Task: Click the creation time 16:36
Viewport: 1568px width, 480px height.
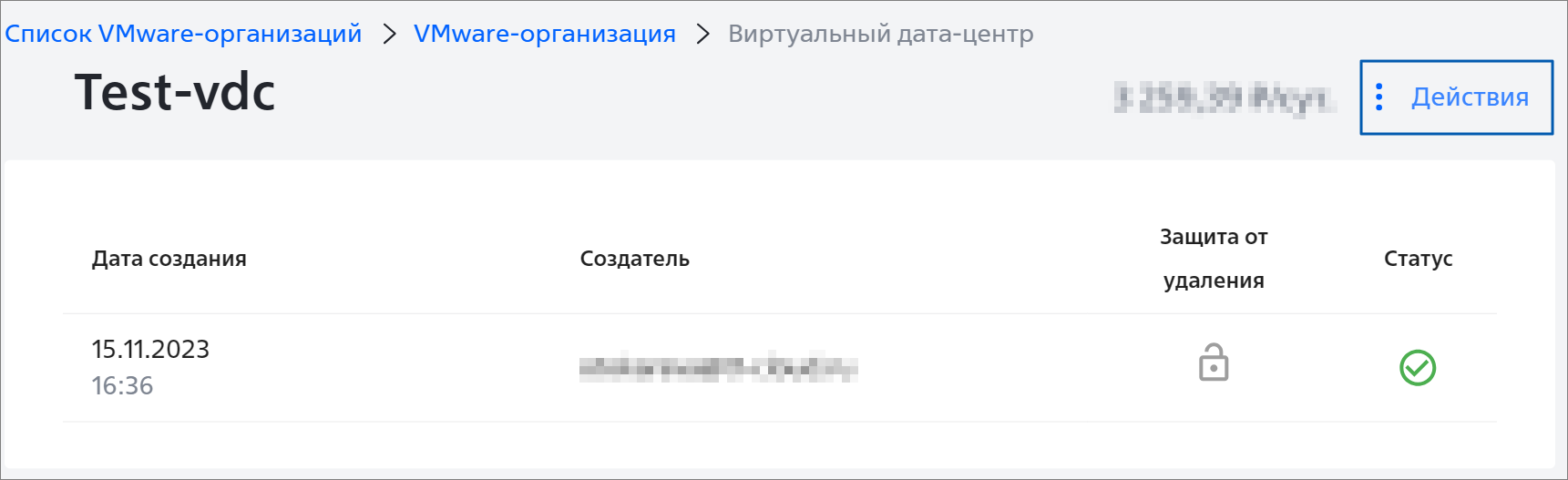Action: pos(122,385)
